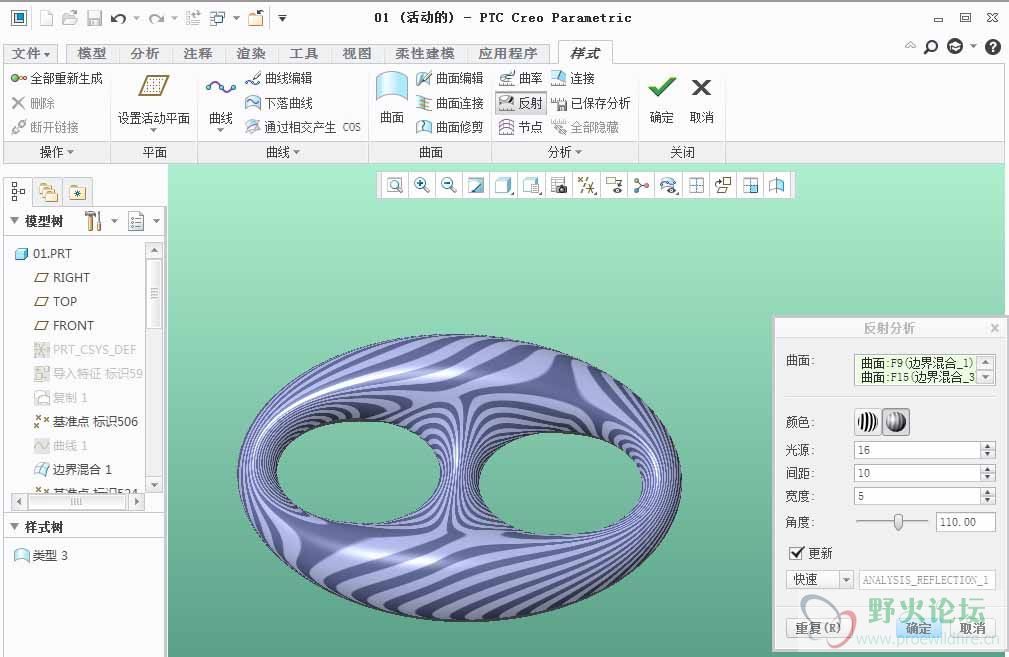Image resolution: width=1009 pixels, height=657 pixels.
Task: Click the 曲线编辑 curve edit tool
Action: (x=279, y=79)
